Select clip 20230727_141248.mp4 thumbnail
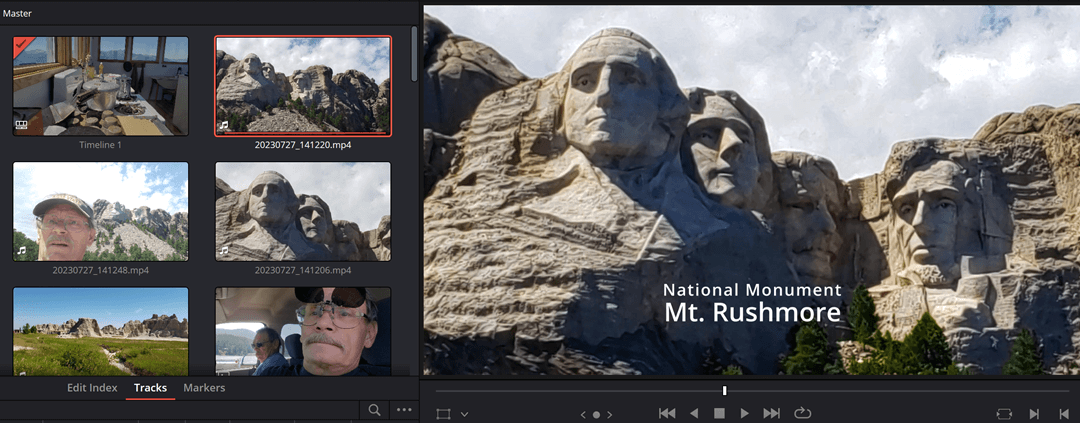Image resolution: width=1080 pixels, height=423 pixels. 101,212
